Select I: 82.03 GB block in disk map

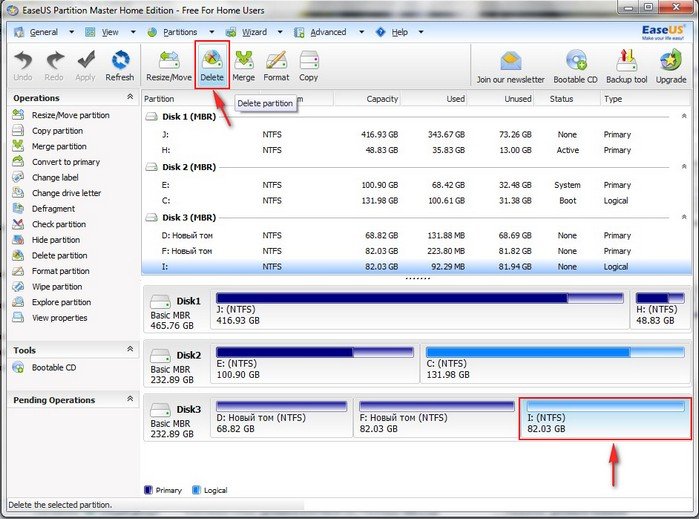(605, 418)
